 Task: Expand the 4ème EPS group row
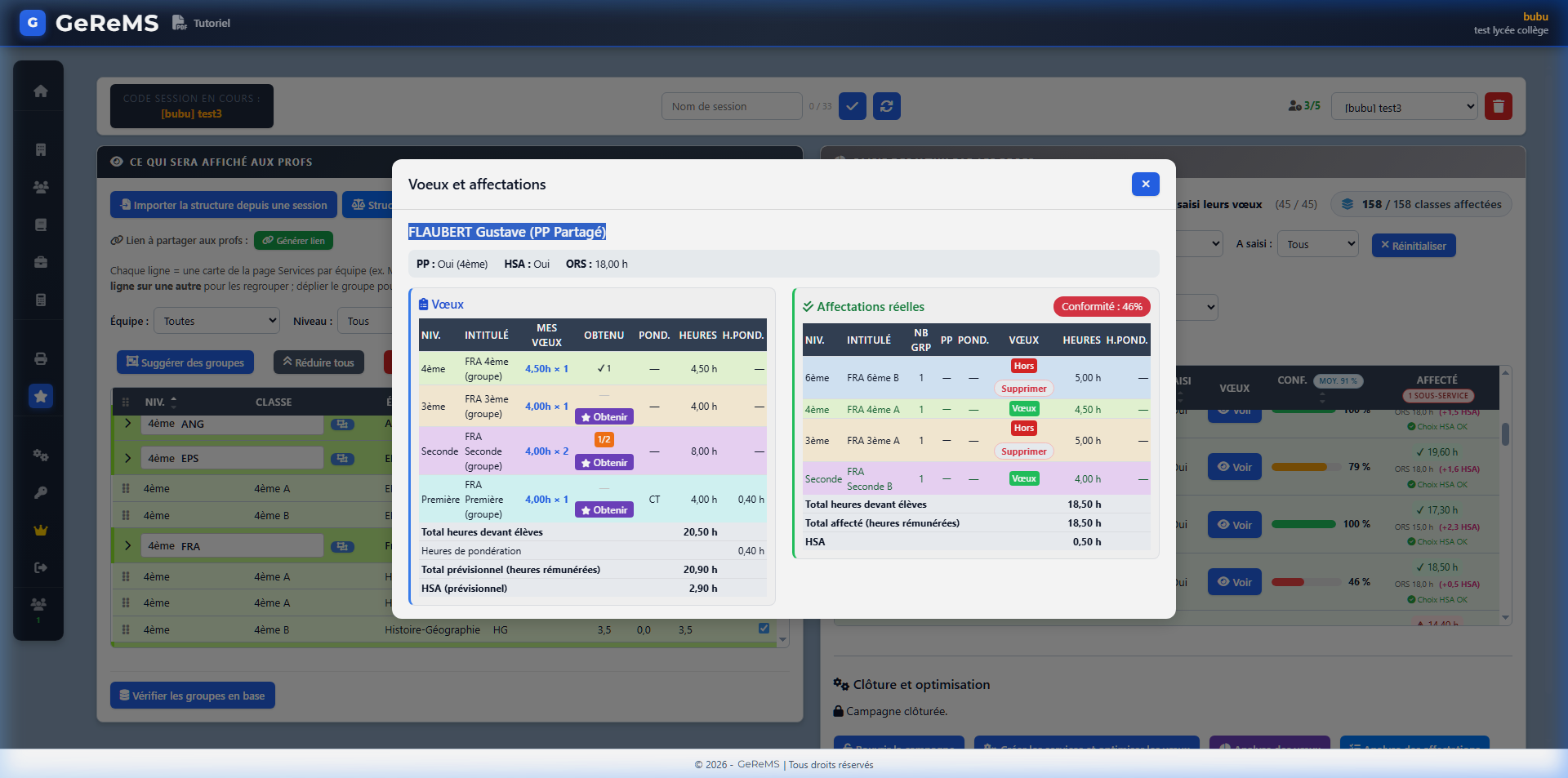click(x=128, y=459)
